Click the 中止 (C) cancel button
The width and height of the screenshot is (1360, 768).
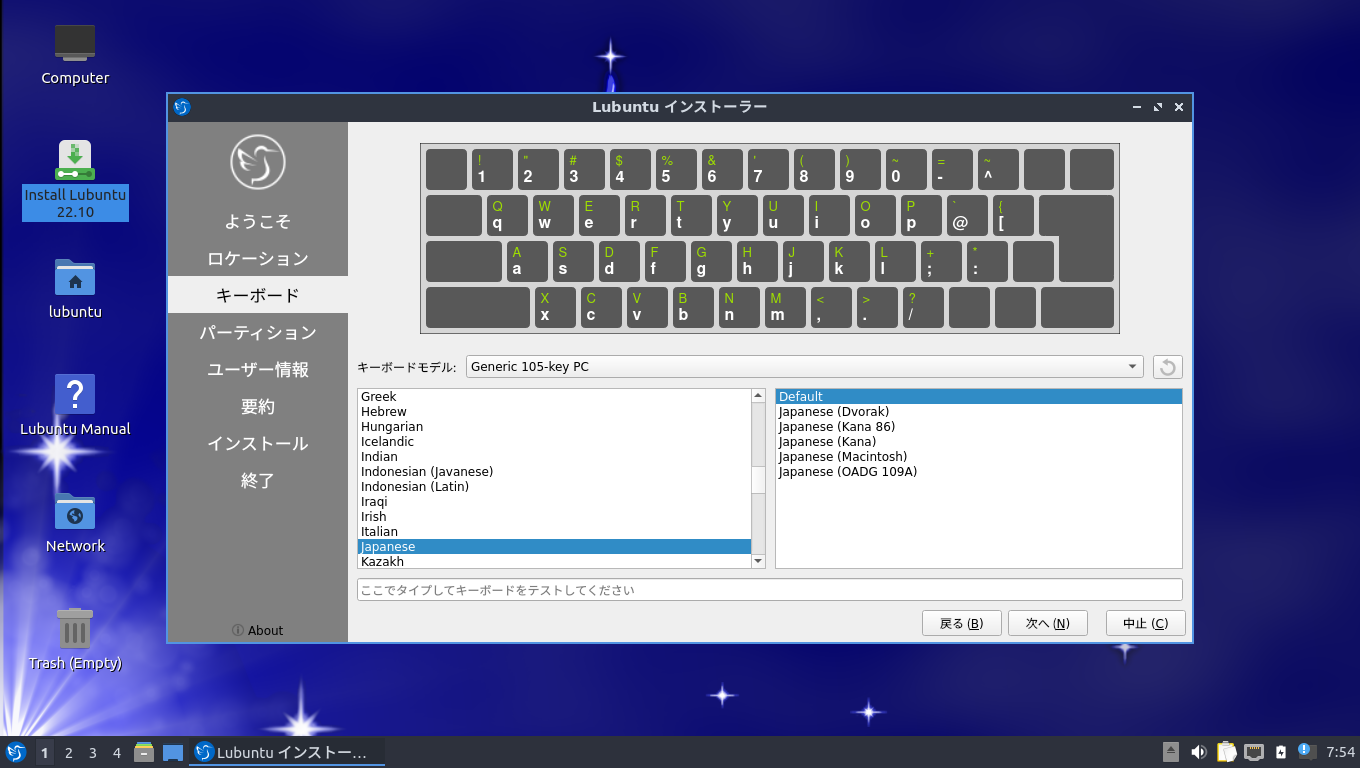click(1146, 623)
